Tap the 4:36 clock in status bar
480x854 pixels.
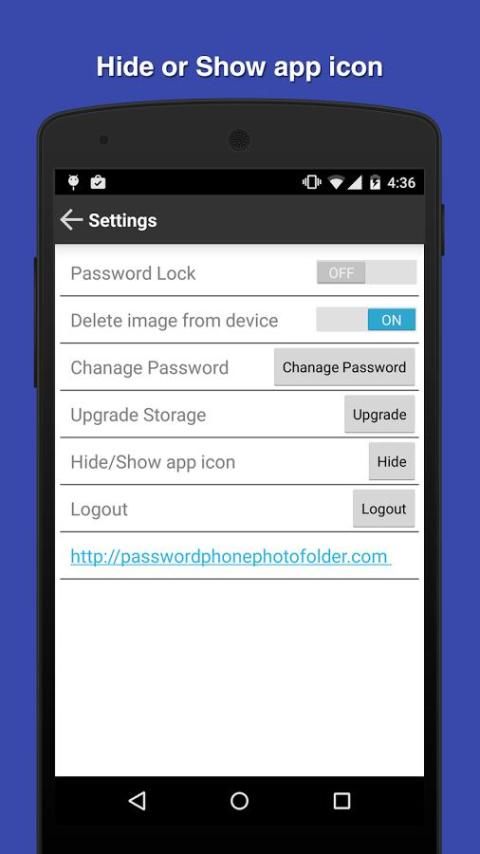[x=401, y=182]
